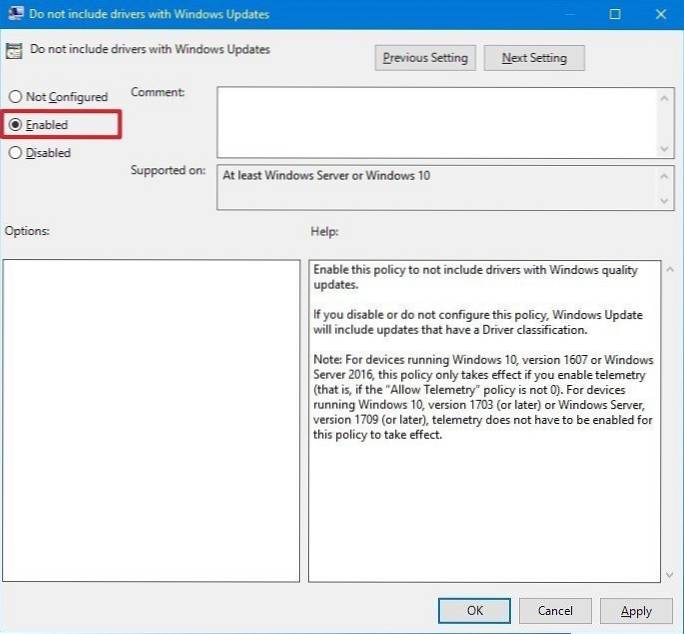Viewport: 684px width, 634px height.
Task: Click inside the Comment text box
Action: (436, 122)
